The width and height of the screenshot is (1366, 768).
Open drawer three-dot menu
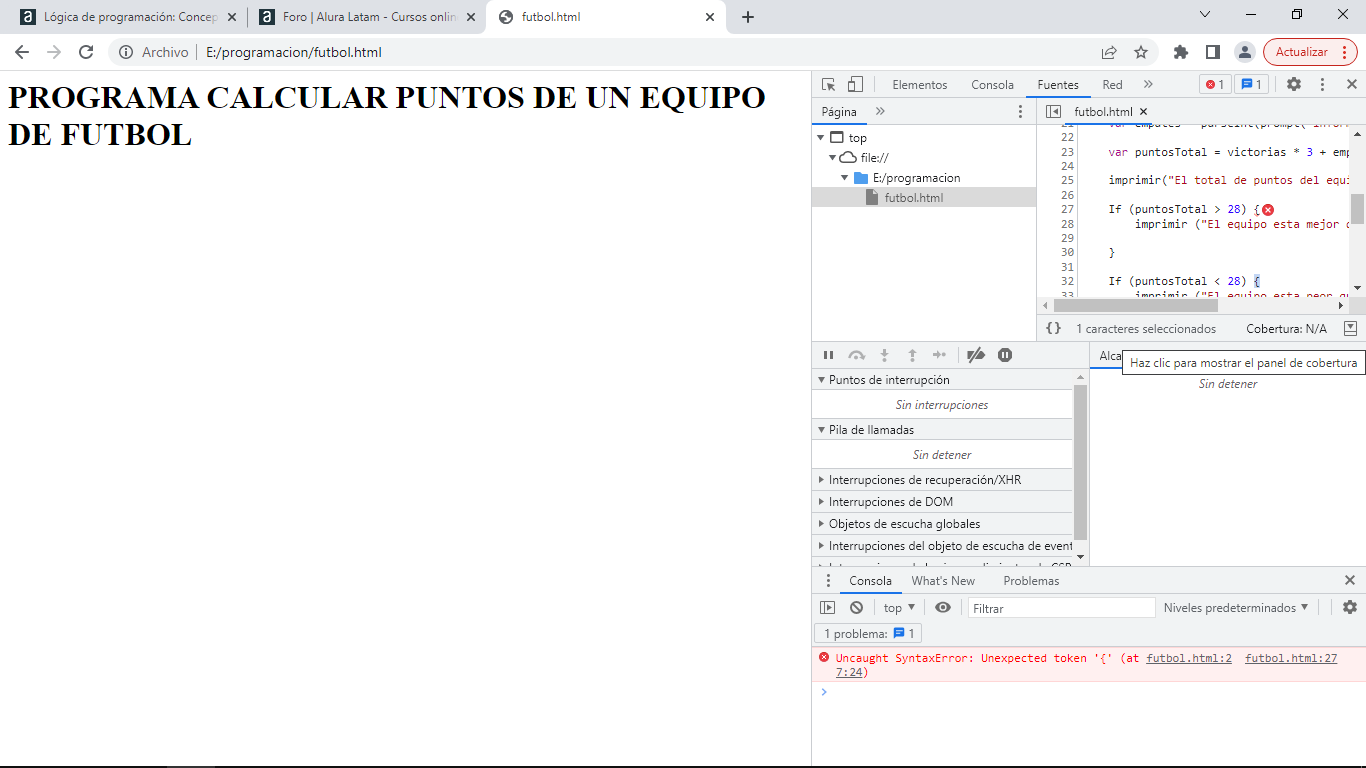pos(827,581)
